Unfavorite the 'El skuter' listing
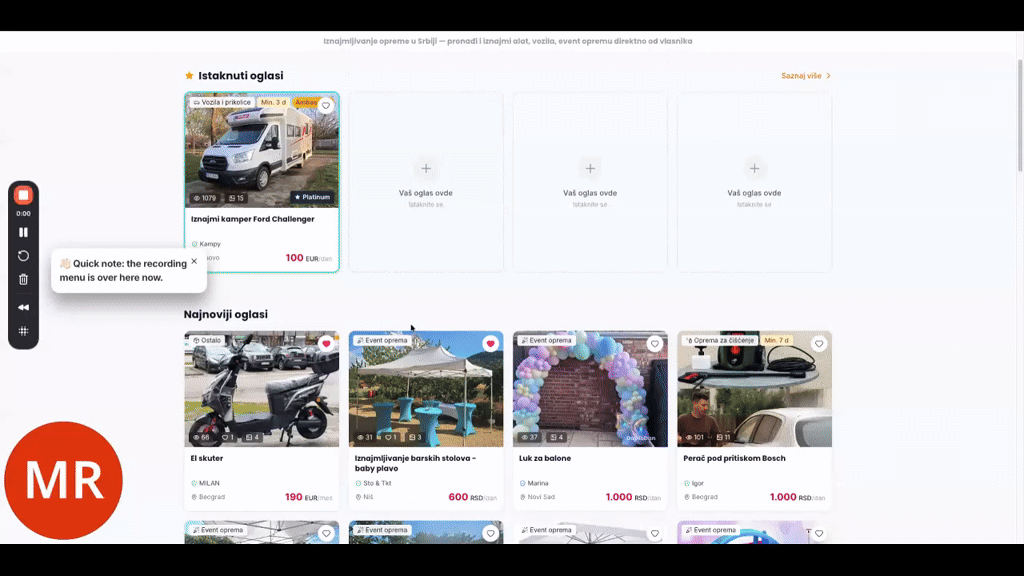 tap(325, 343)
